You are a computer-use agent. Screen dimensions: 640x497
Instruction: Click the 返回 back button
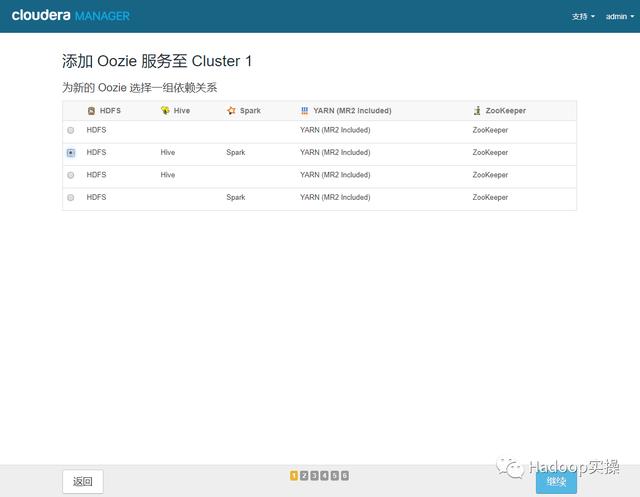(83, 481)
